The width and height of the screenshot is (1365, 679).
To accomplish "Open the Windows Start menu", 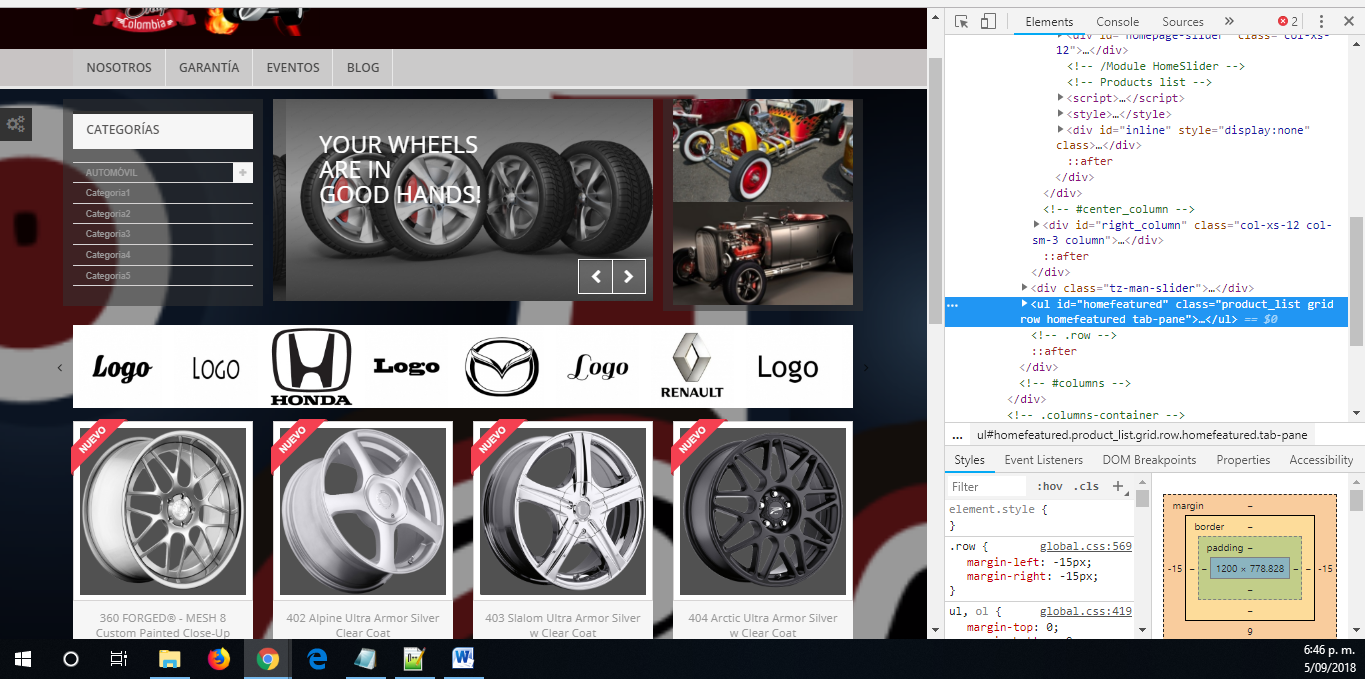I will 23,659.
